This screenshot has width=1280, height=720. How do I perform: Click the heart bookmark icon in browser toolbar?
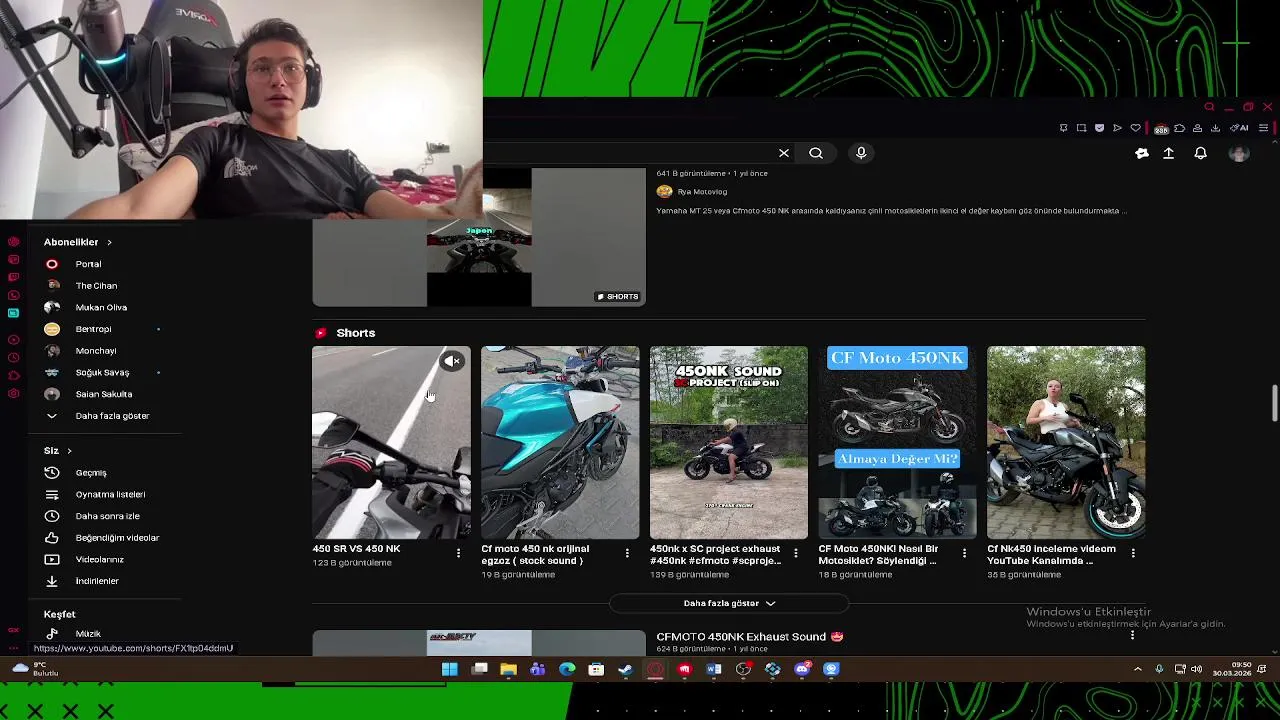1135,128
